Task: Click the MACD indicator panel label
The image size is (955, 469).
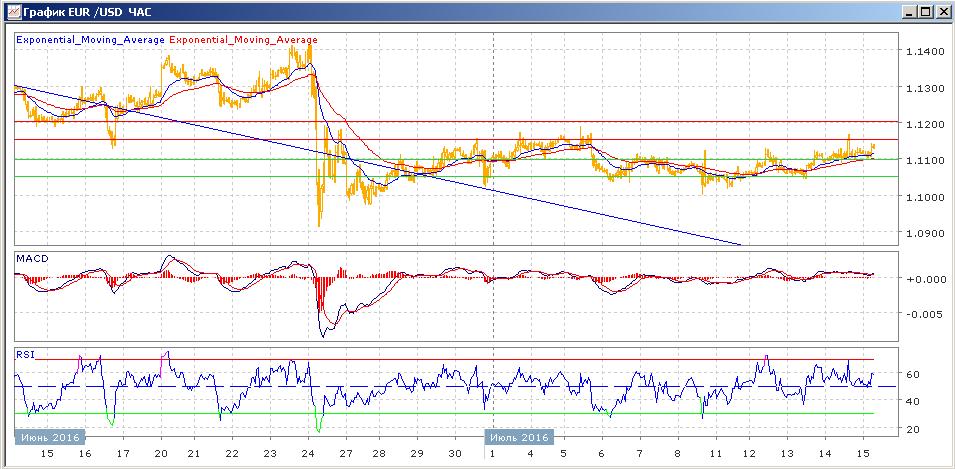Action: click(33, 259)
